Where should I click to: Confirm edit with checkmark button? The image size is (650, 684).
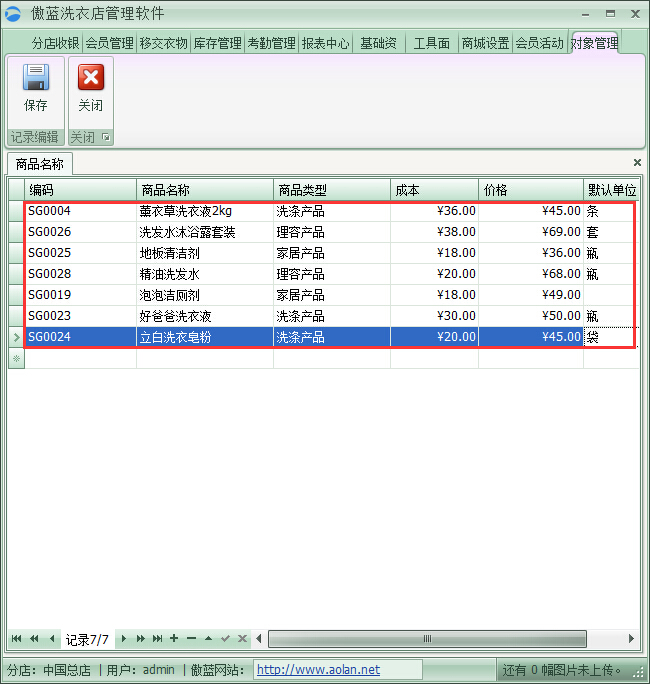tap(226, 638)
